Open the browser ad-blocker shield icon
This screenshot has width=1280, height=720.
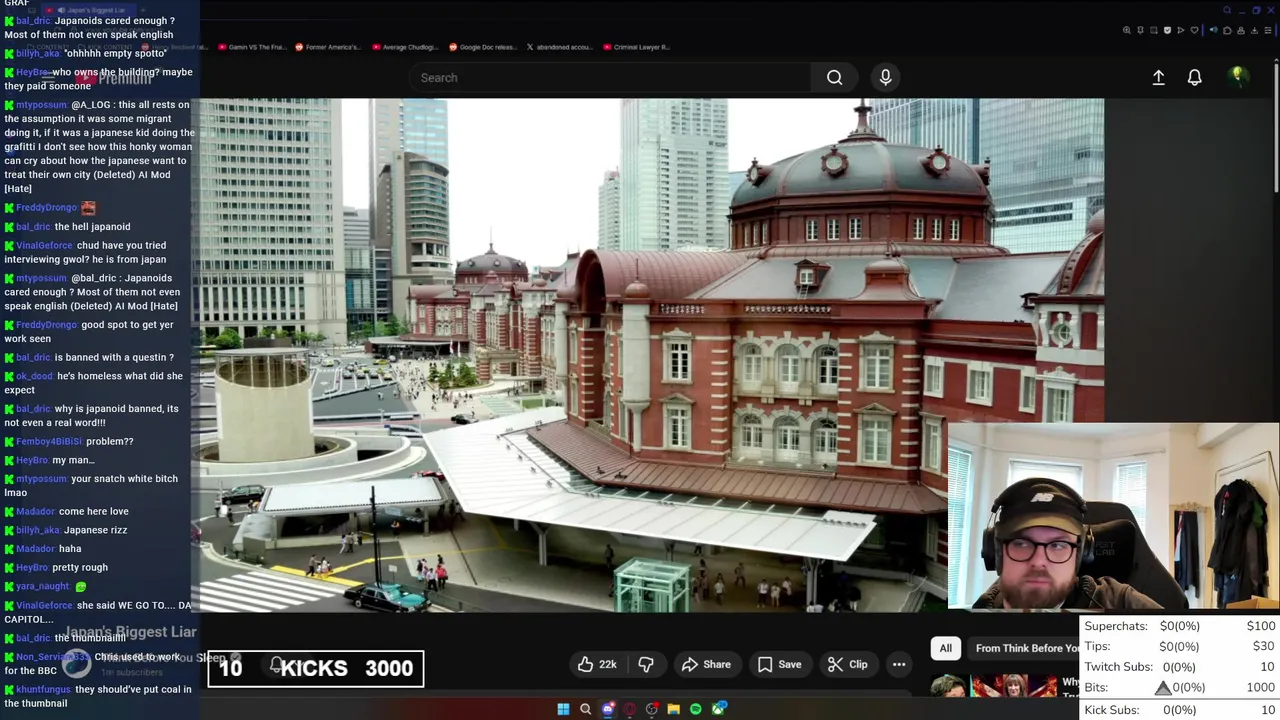point(1167,30)
